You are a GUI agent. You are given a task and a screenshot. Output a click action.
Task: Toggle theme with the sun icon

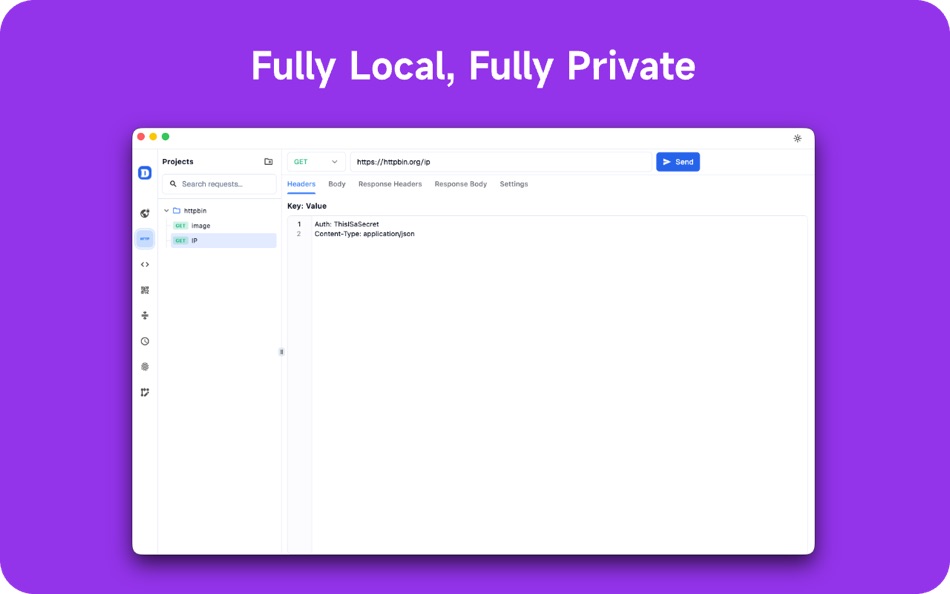point(797,138)
